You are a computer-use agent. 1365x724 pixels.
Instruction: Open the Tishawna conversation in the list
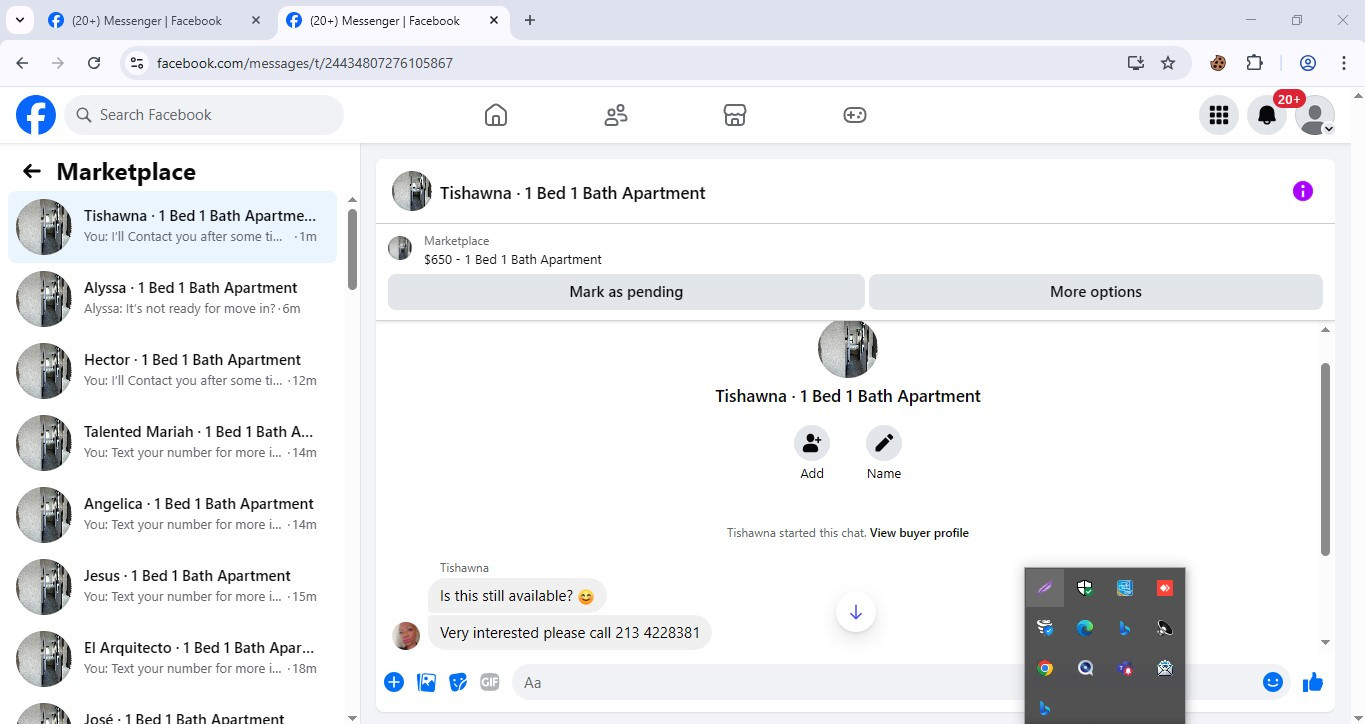[172, 227]
